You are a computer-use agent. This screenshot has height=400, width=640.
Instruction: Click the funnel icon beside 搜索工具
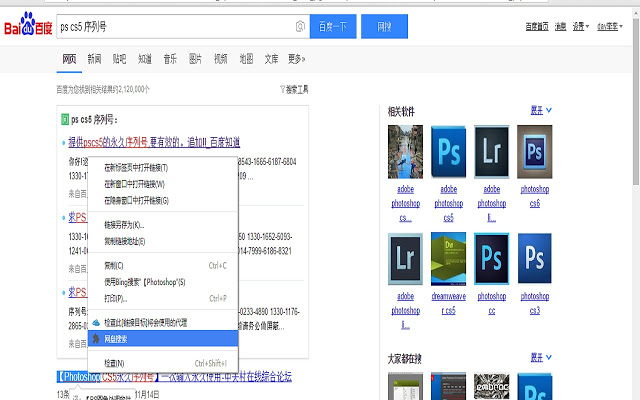click(x=282, y=89)
